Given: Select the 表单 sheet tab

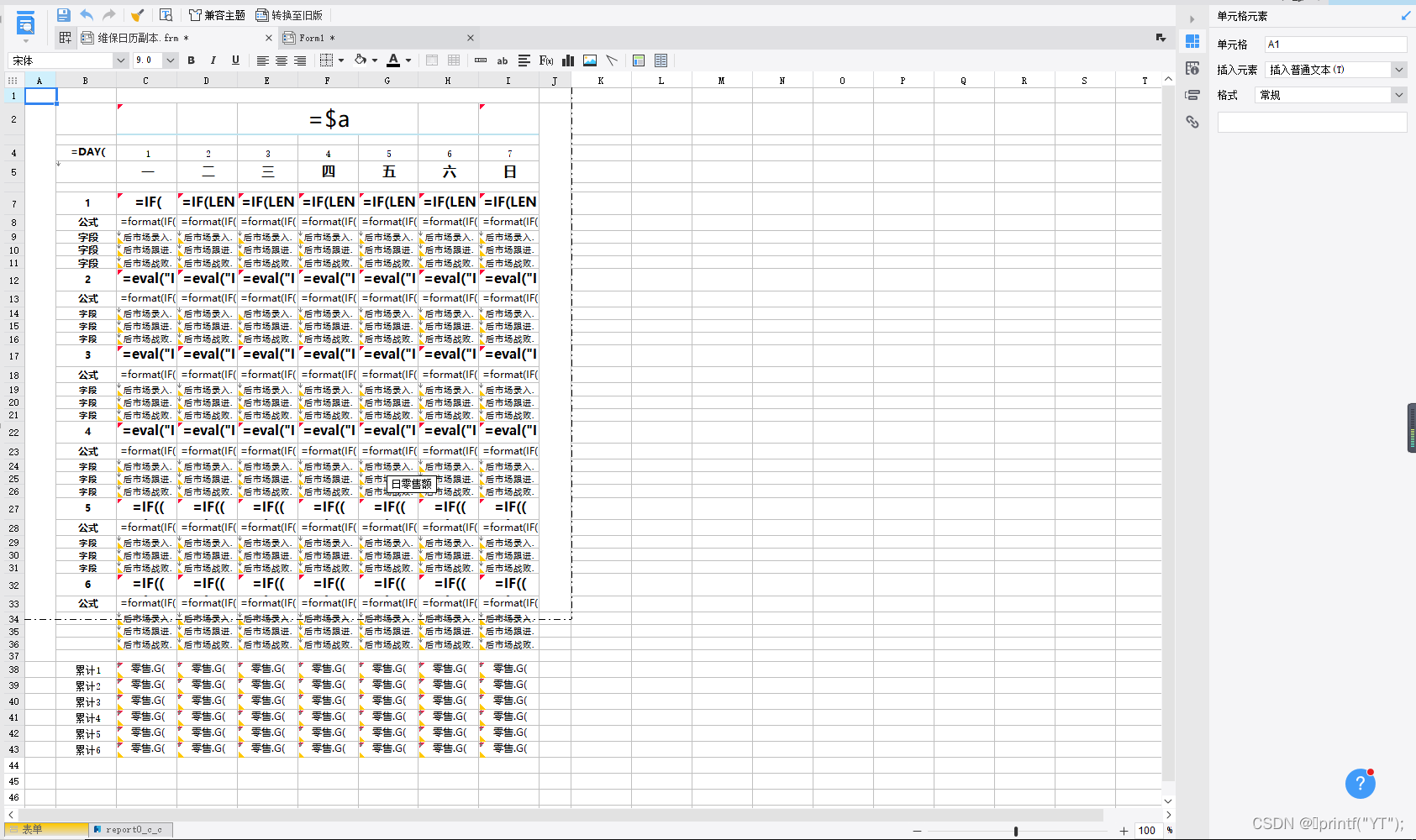Looking at the screenshot, I should tap(46, 829).
